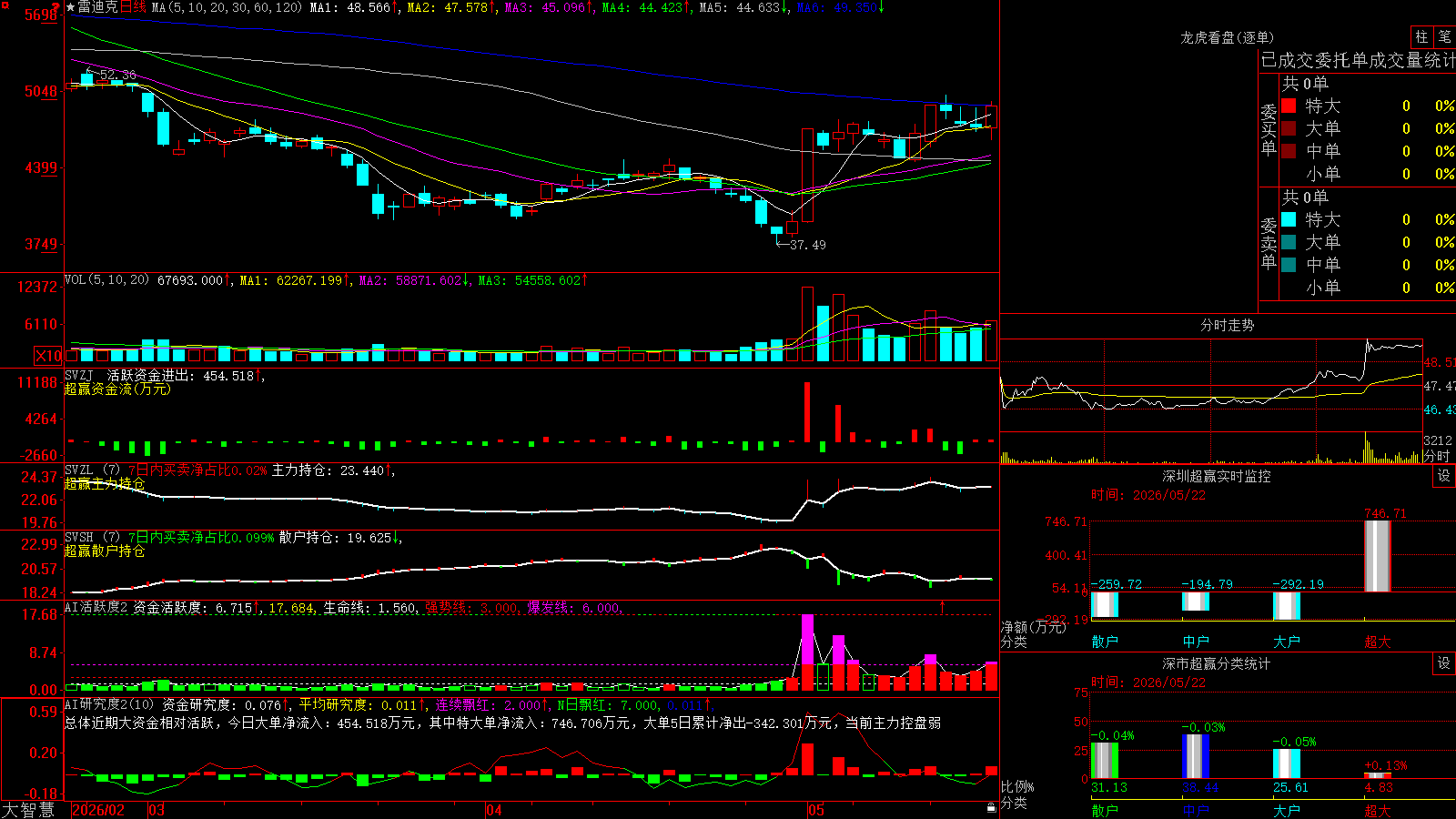Jump to the 03 month timeline marker

[157, 810]
